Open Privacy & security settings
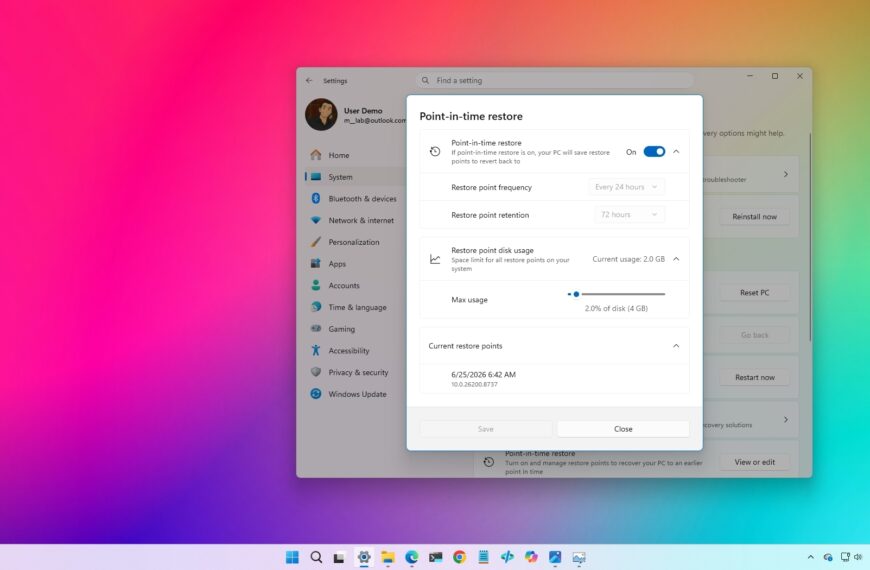The height and width of the screenshot is (570, 870). pyautogui.click(x=355, y=372)
